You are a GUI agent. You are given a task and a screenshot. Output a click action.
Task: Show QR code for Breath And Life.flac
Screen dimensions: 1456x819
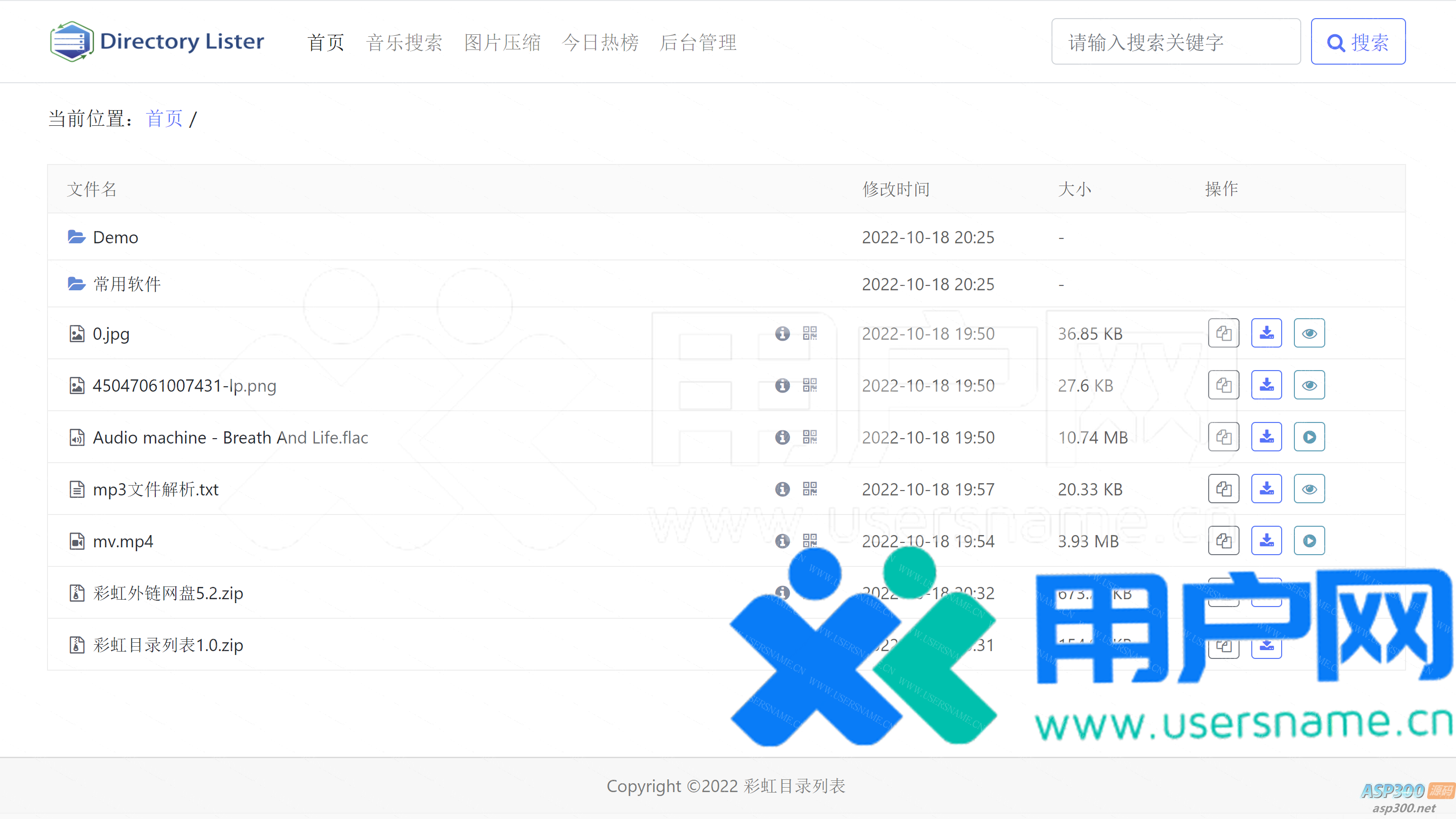click(810, 437)
